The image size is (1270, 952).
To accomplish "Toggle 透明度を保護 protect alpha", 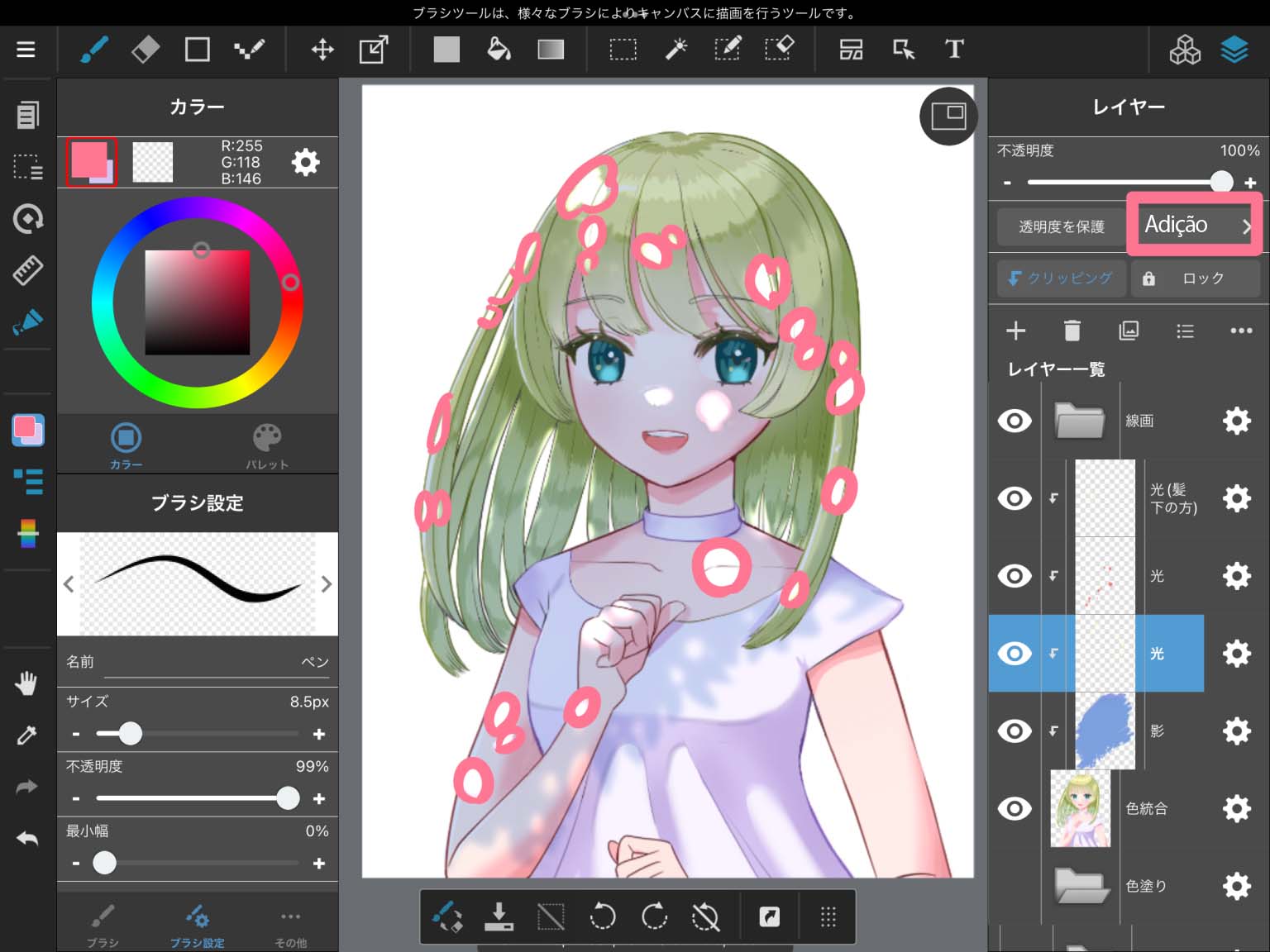I will [x=1062, y=226].
